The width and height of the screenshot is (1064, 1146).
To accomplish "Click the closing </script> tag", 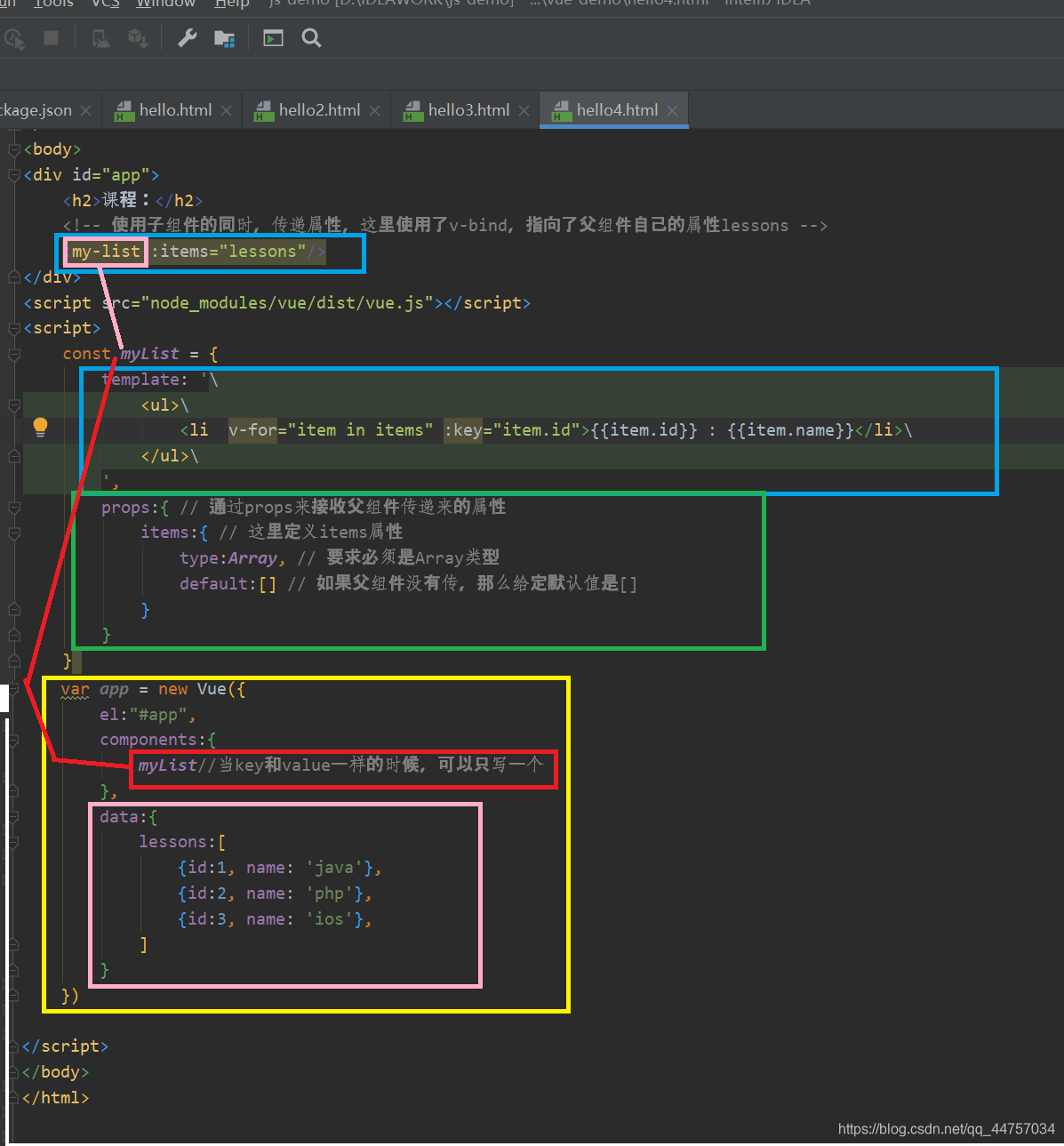I will click(65, 1046).
